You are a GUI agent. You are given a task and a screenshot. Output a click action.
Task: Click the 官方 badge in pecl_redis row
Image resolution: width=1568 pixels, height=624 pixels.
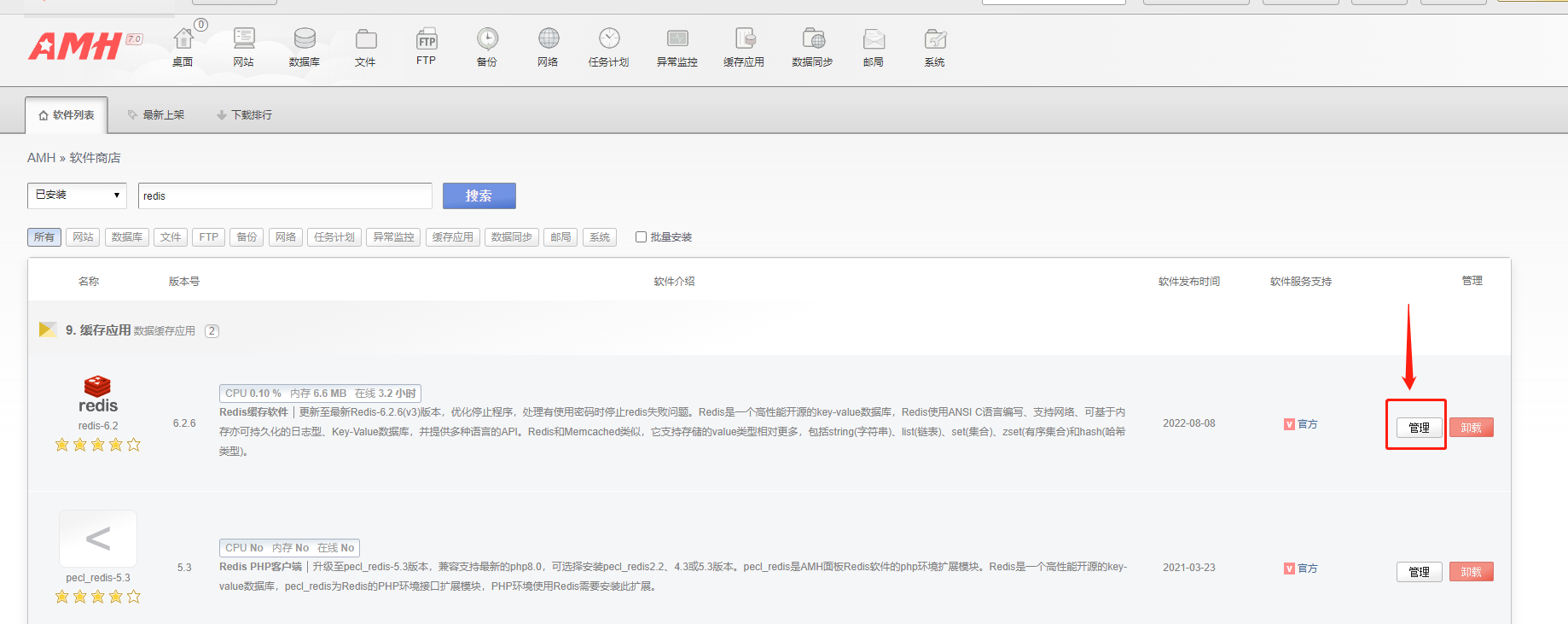[x=1301, y=569]
